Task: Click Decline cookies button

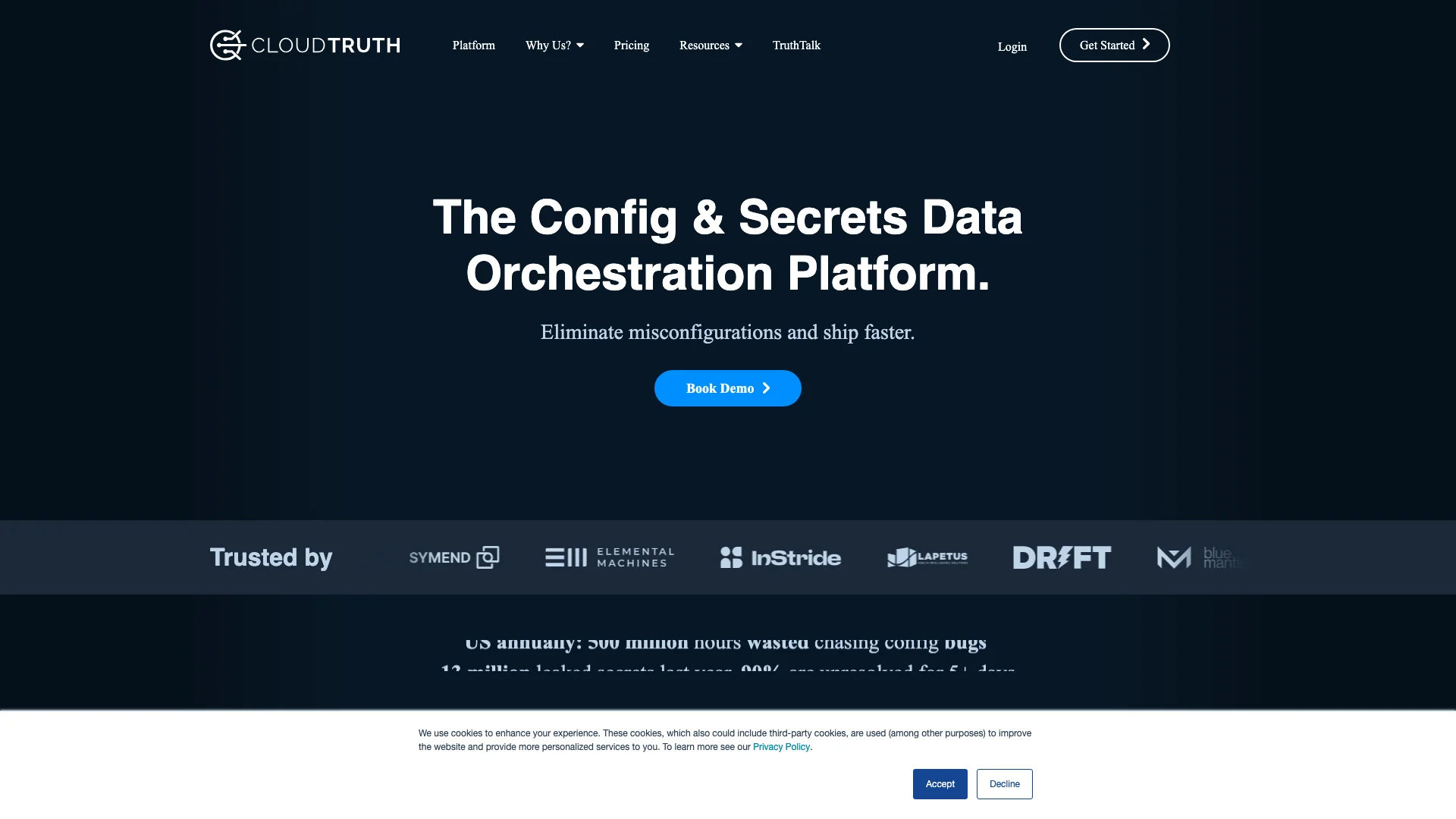Action: 1004,783
